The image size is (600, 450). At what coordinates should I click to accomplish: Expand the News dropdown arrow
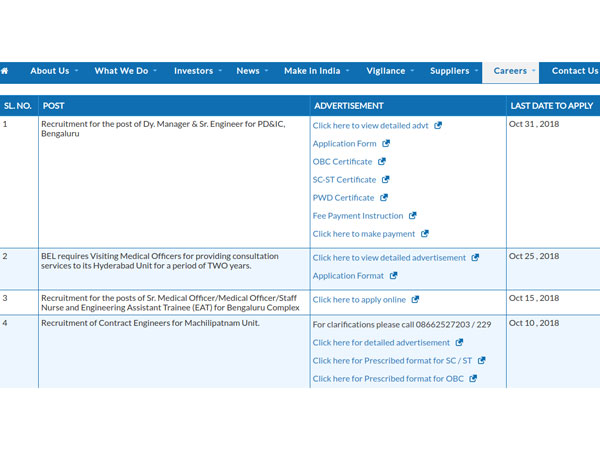[266, 70]
